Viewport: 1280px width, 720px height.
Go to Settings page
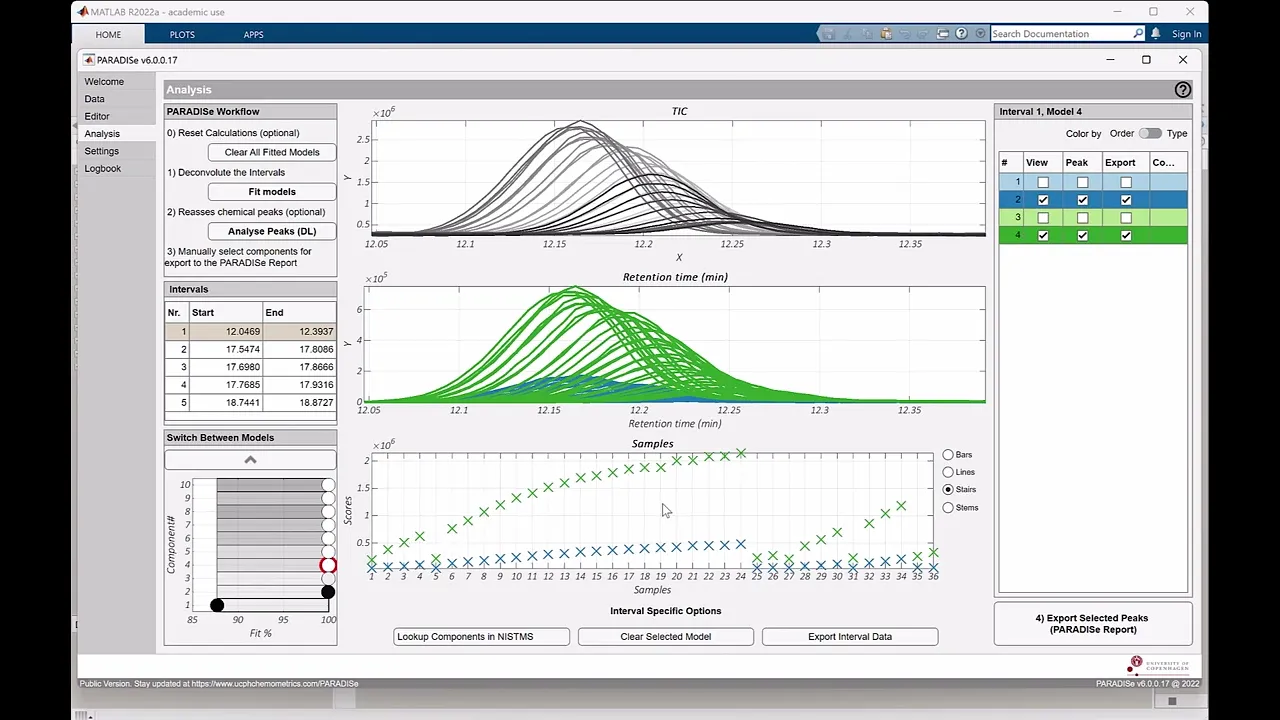point(101,151)
